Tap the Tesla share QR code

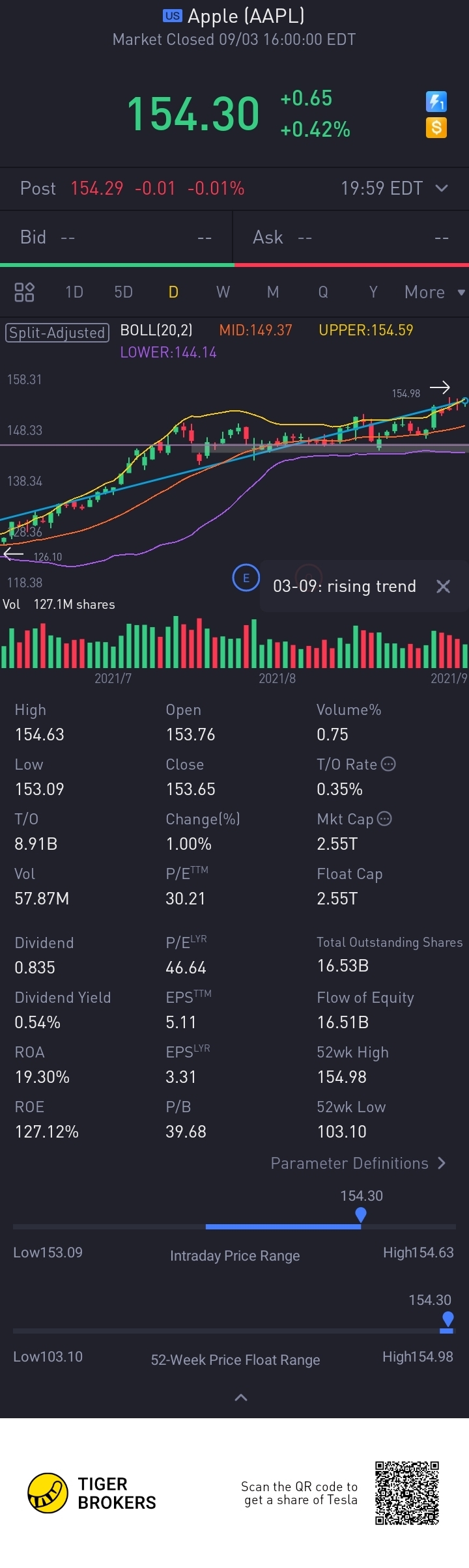[x=407, y=1492]
